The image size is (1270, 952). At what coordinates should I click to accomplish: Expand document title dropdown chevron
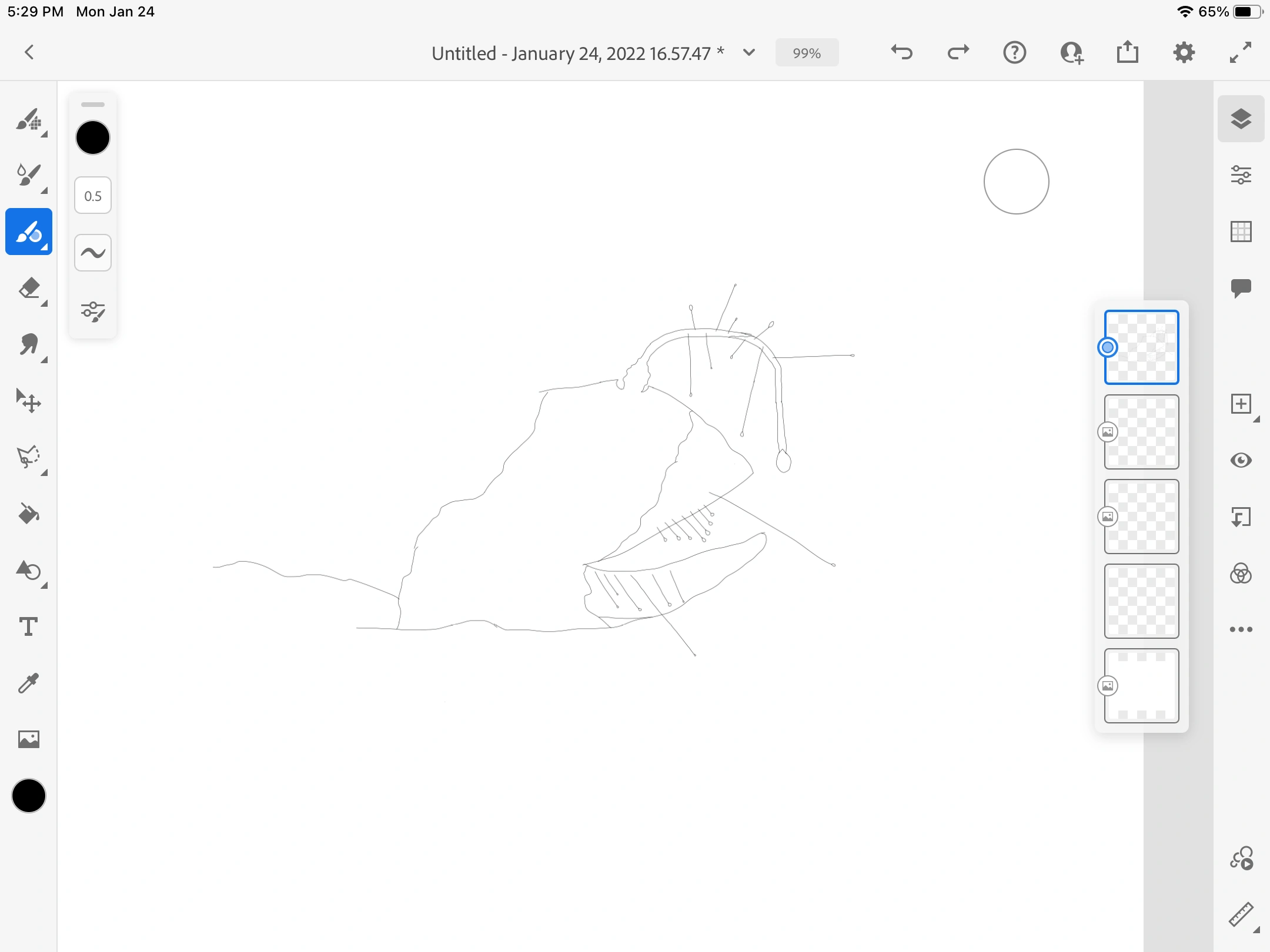coord(749,53)
